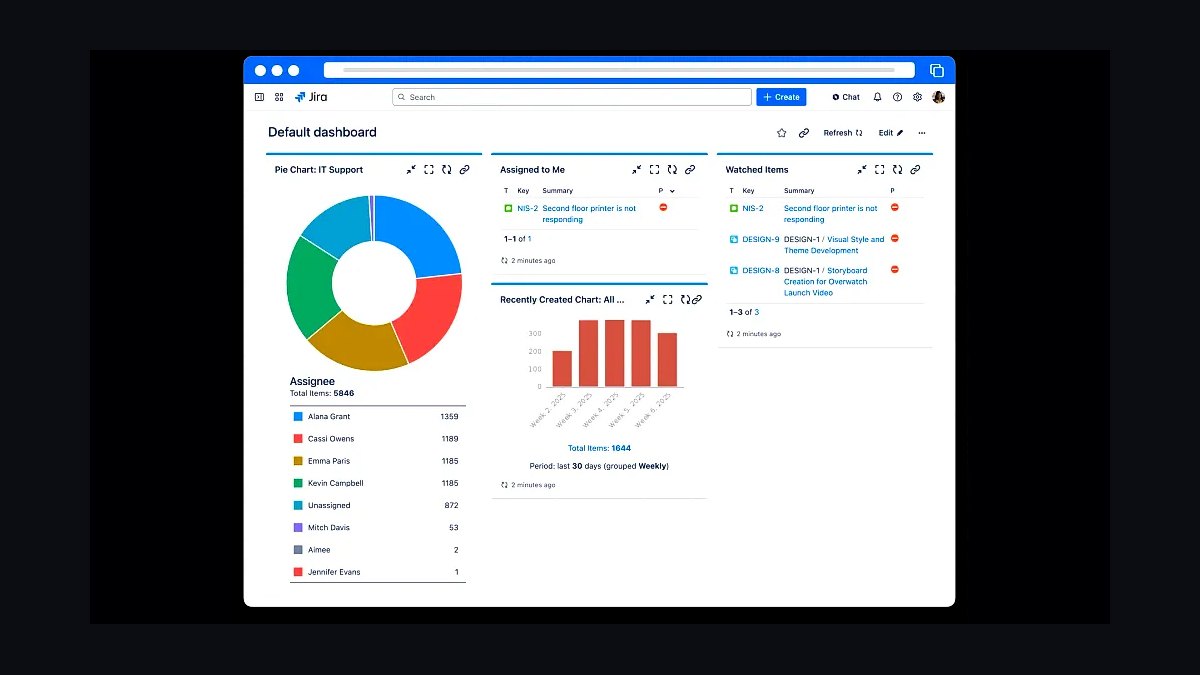Click the Default dashboard title
This screenshot has width=1200, height=675.
(322, 132)
